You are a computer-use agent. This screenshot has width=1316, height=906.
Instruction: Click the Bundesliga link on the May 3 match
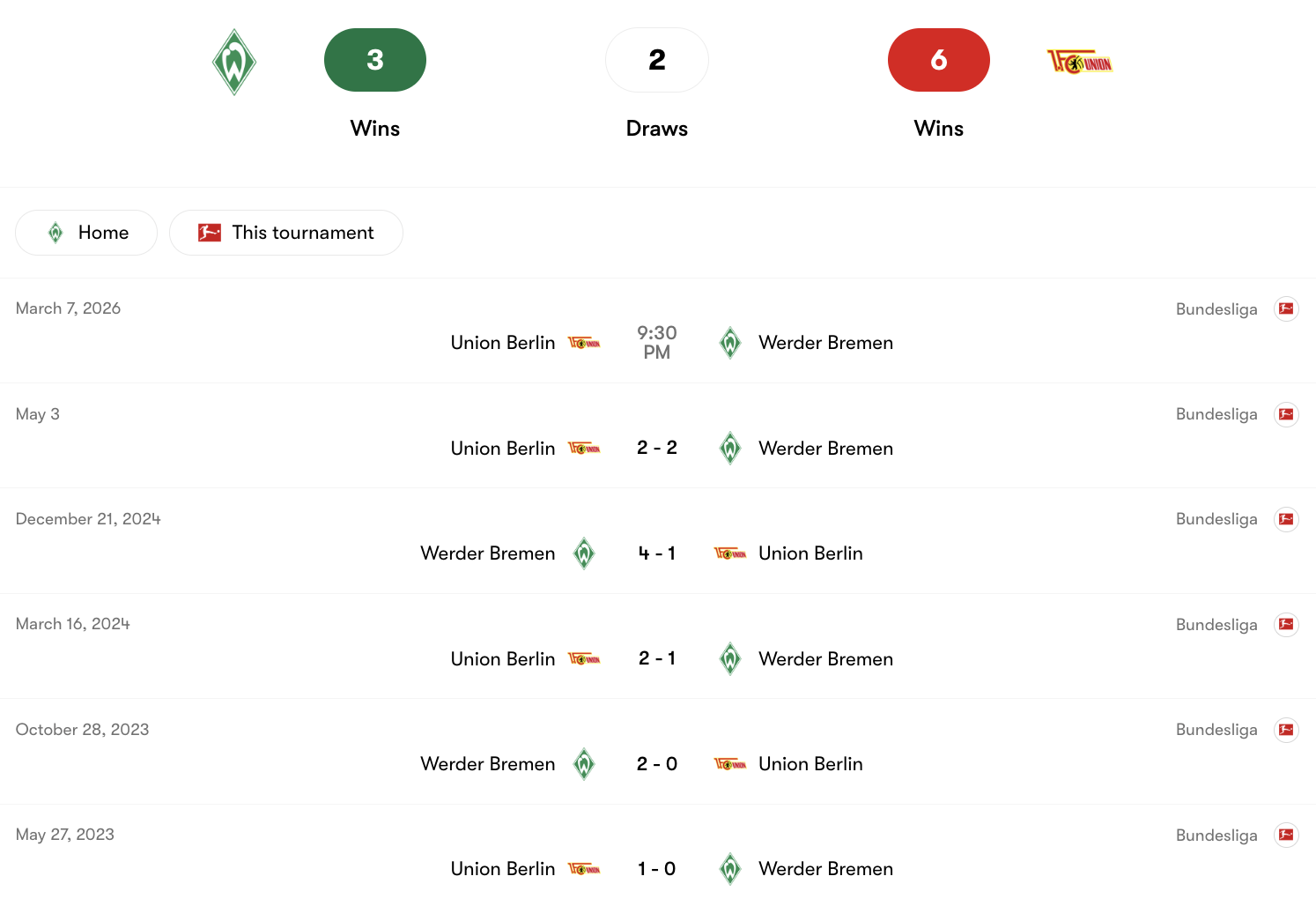point(1216,413)
